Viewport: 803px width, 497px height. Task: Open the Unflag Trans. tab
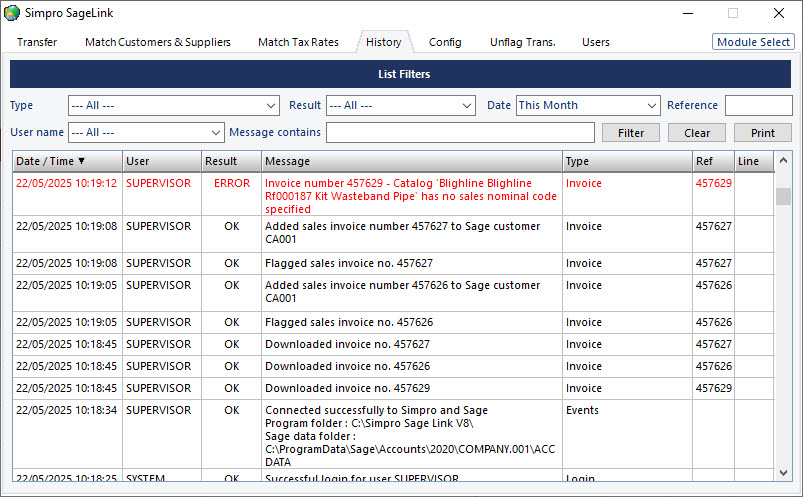point(522,42)
